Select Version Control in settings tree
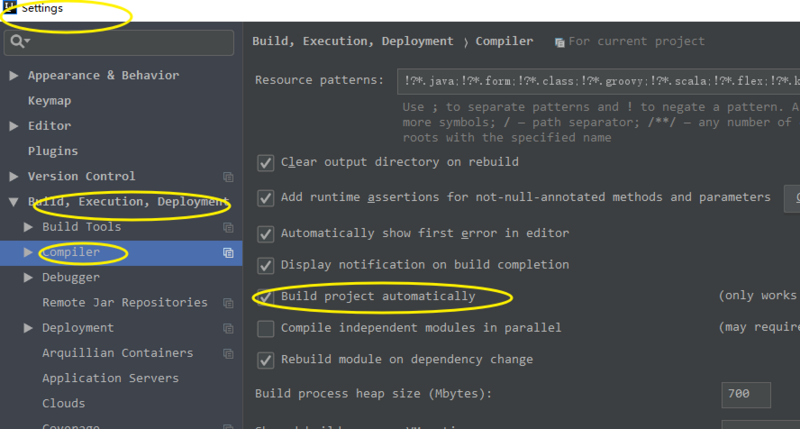This screenshot has width=800, height=429. point(82,176)
